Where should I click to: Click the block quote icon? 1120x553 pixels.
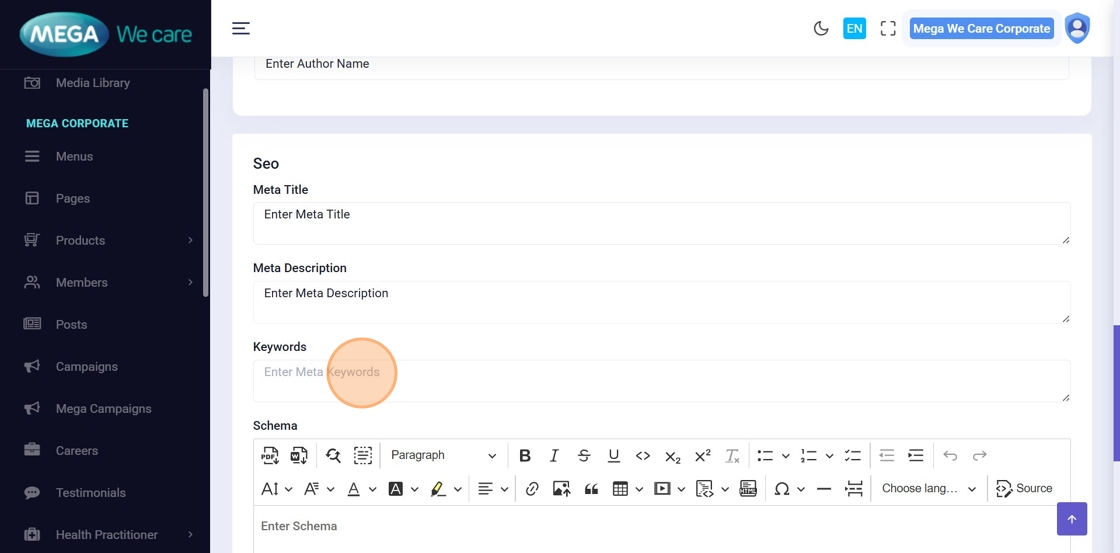coord(591,489)
